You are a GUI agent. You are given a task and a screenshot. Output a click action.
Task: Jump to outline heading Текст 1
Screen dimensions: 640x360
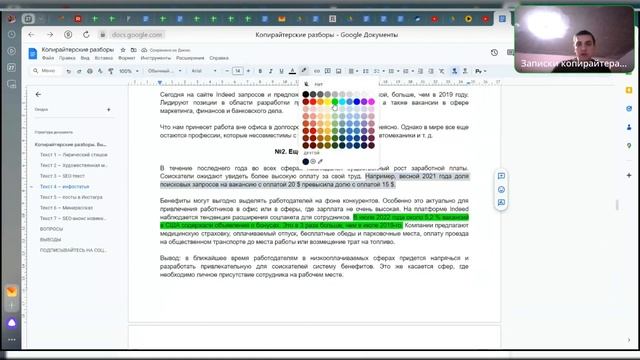(74, 155)
